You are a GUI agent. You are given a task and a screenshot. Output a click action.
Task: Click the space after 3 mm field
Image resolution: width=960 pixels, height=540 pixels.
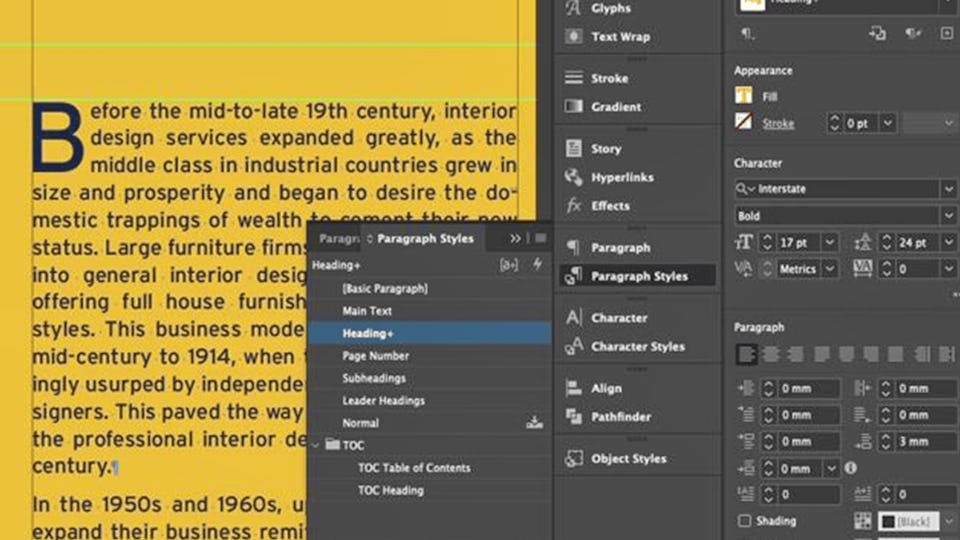pyautogui.click(x=924, y=441)
